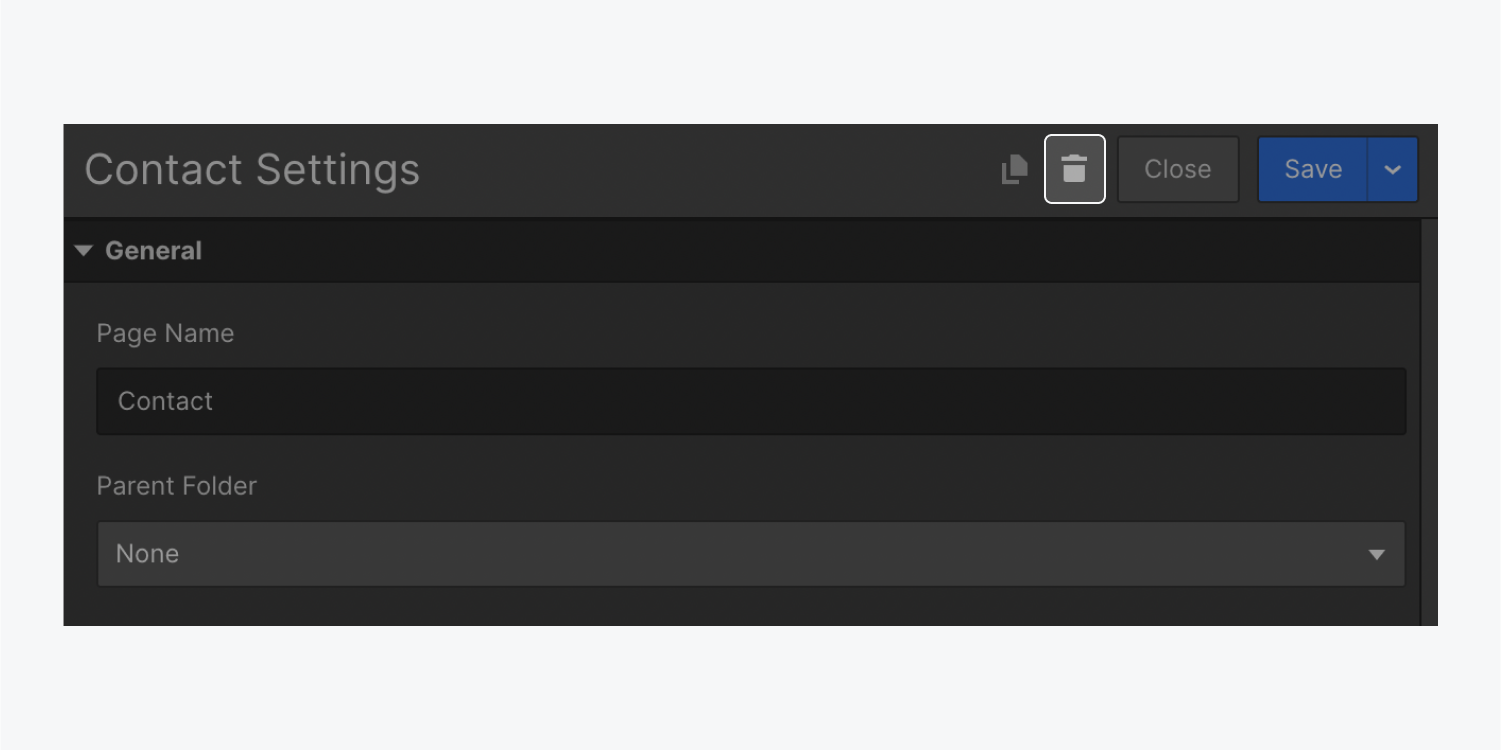Click the Contact text in the name field

click(x=165, y=401)
